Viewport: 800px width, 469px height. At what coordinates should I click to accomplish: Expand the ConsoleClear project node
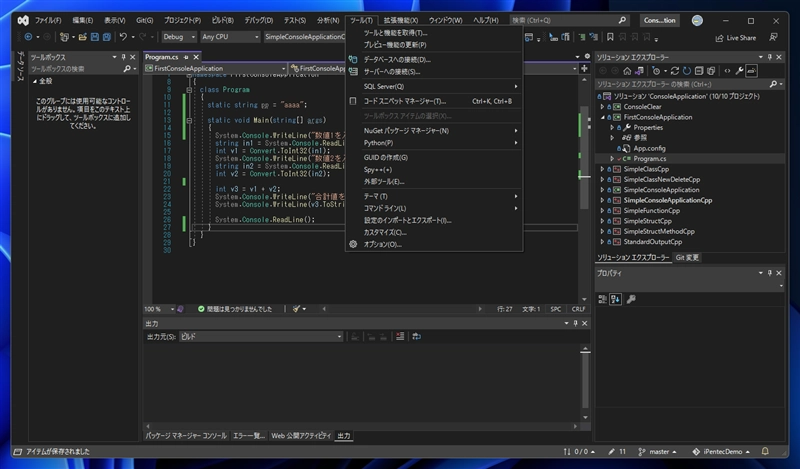click(604, 106)
